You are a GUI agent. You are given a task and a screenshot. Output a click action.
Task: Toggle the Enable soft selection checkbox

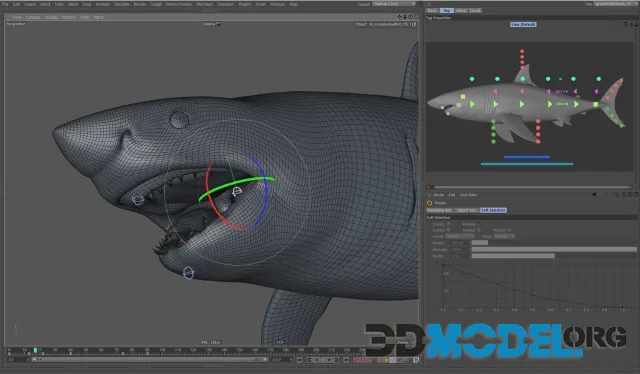[449, 224]
